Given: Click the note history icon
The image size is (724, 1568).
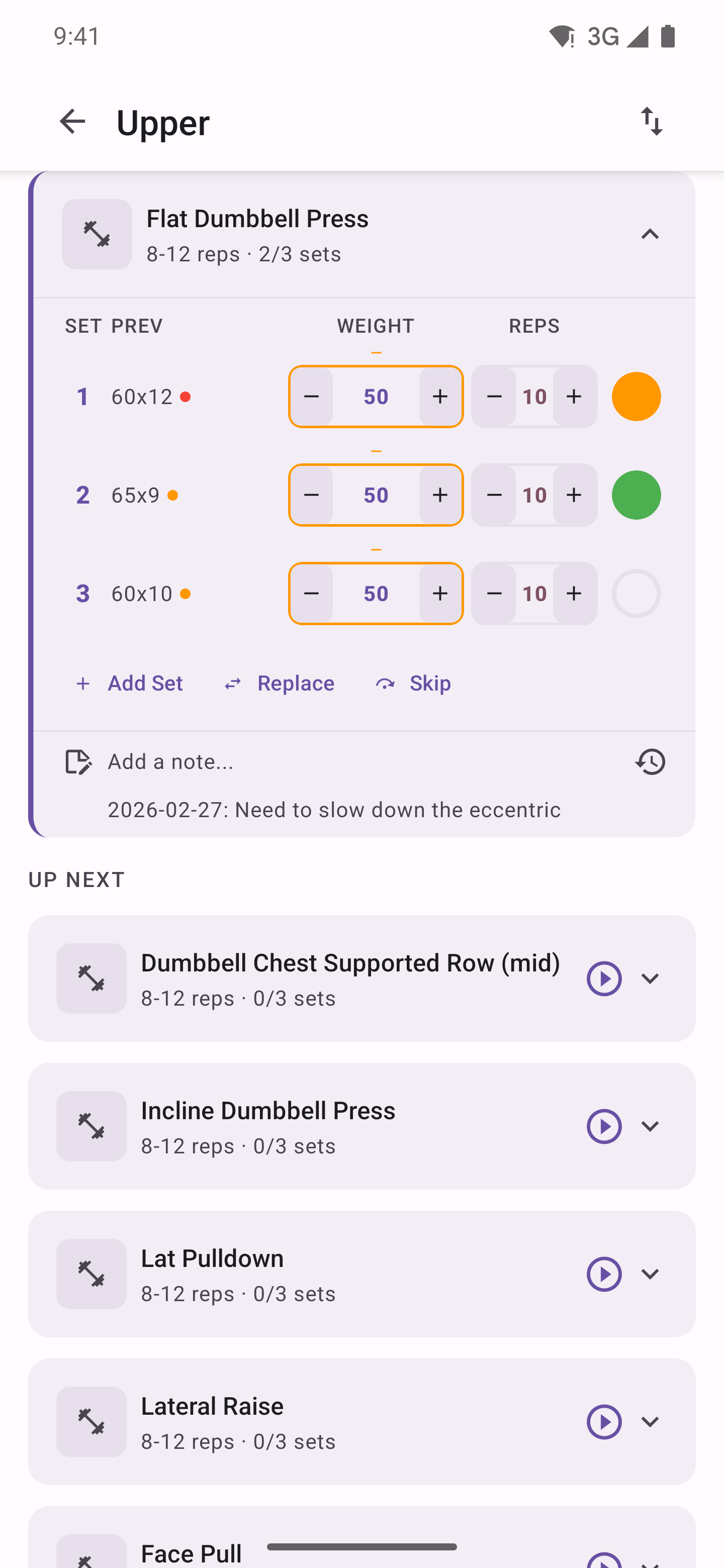Looking at the screenshot, I should pos(650,761).
